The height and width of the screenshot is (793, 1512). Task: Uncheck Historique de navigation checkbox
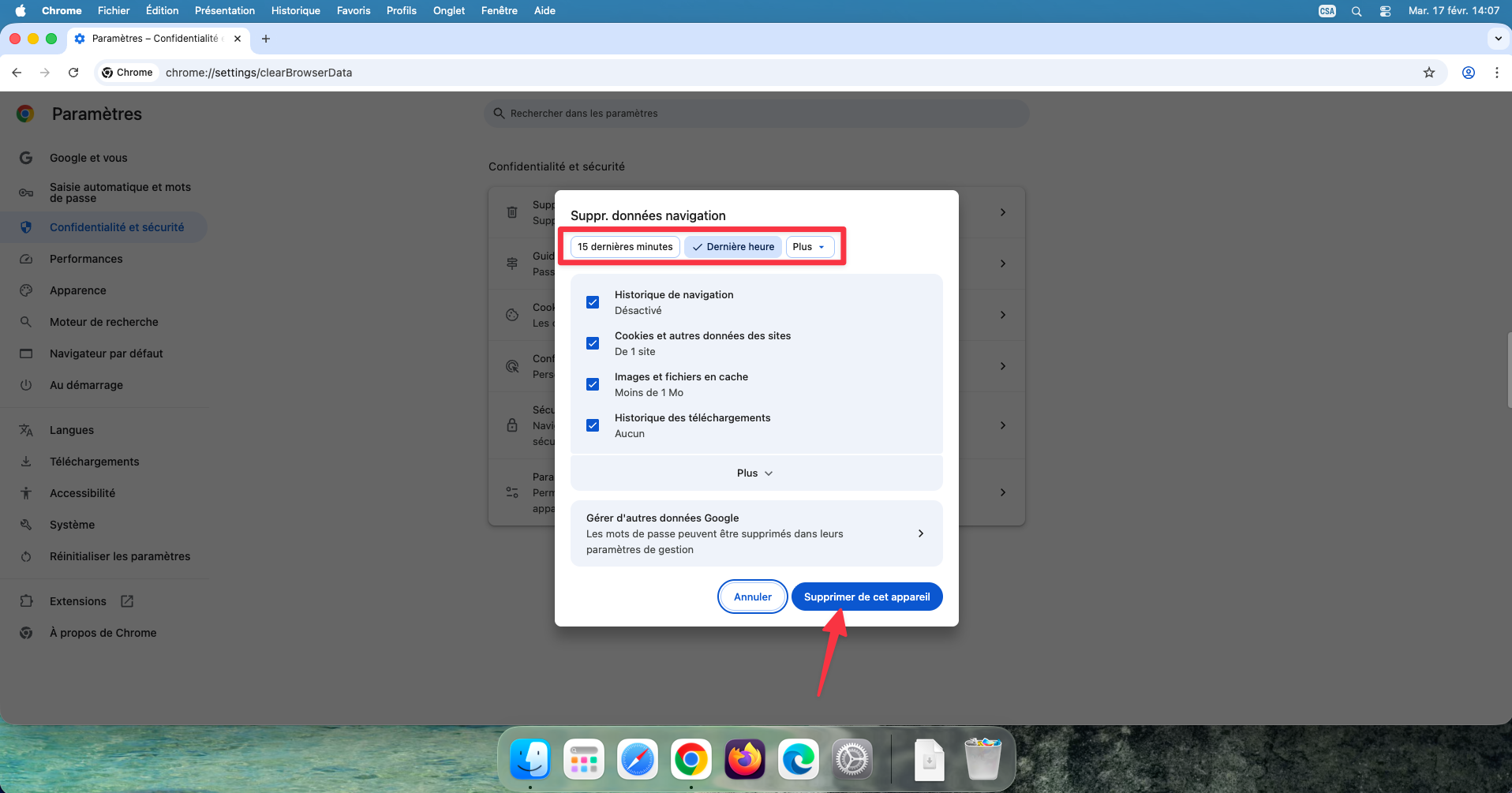pos(593,302)
